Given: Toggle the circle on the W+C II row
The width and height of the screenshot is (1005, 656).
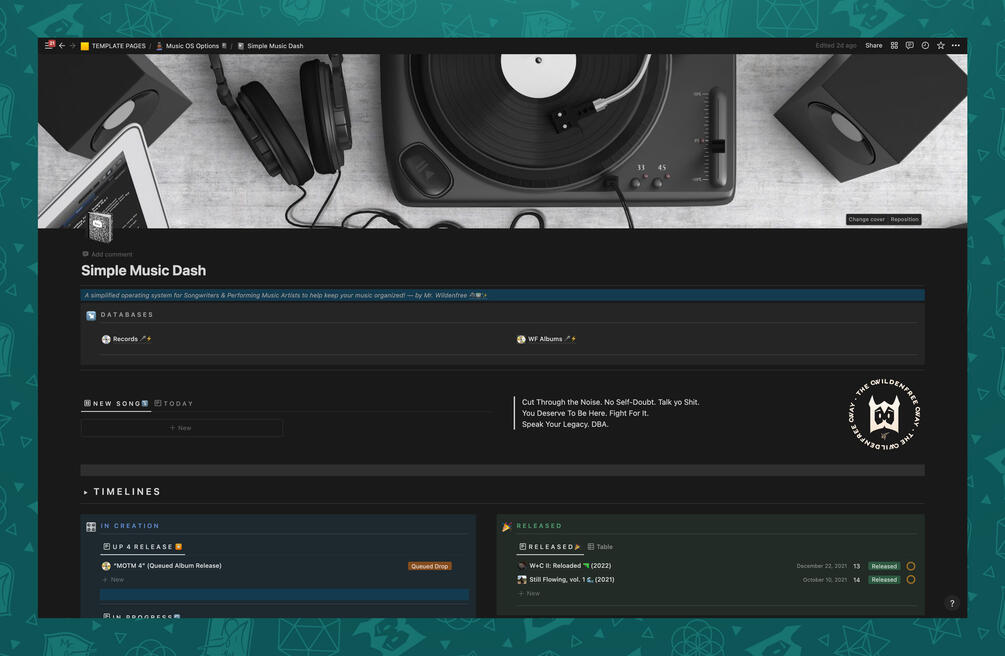Looking at the screenshot, I should click(x=911, y=566).
